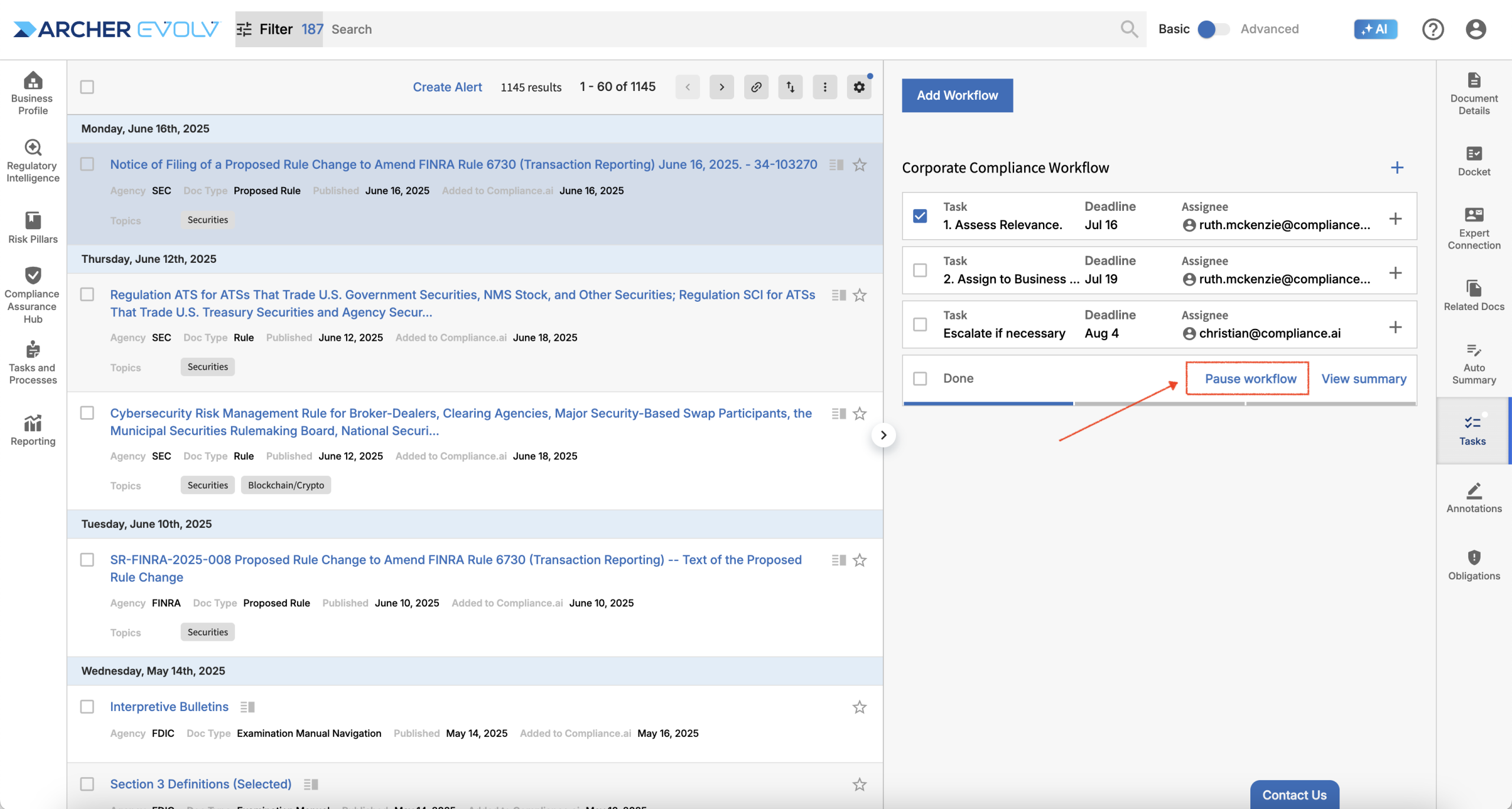Check the select-all results checkbox
1512x809 pixels.
coord(87,87)
